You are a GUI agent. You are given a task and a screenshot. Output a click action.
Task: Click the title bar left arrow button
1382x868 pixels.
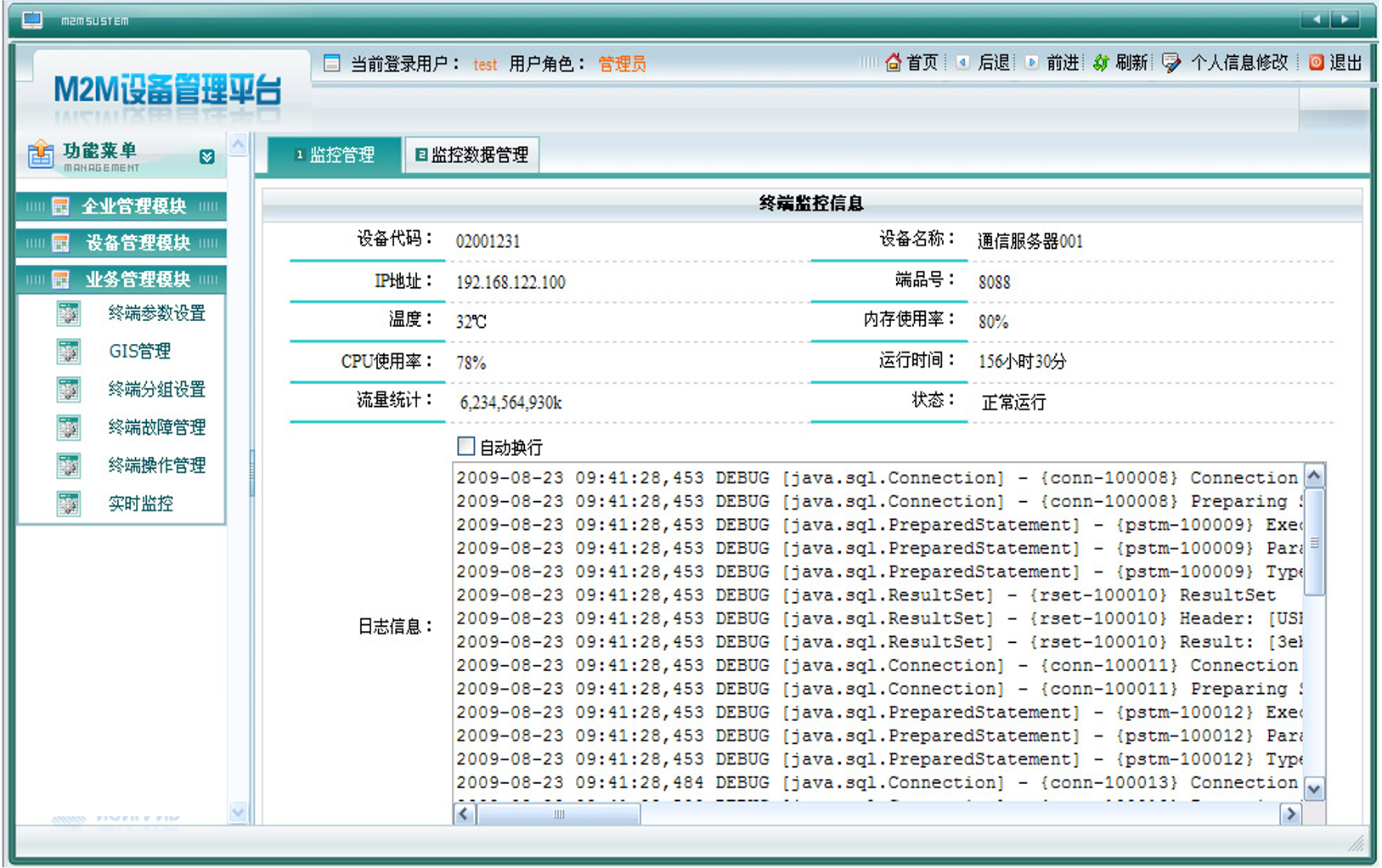pyautogui.click(x=1316, y=19)
